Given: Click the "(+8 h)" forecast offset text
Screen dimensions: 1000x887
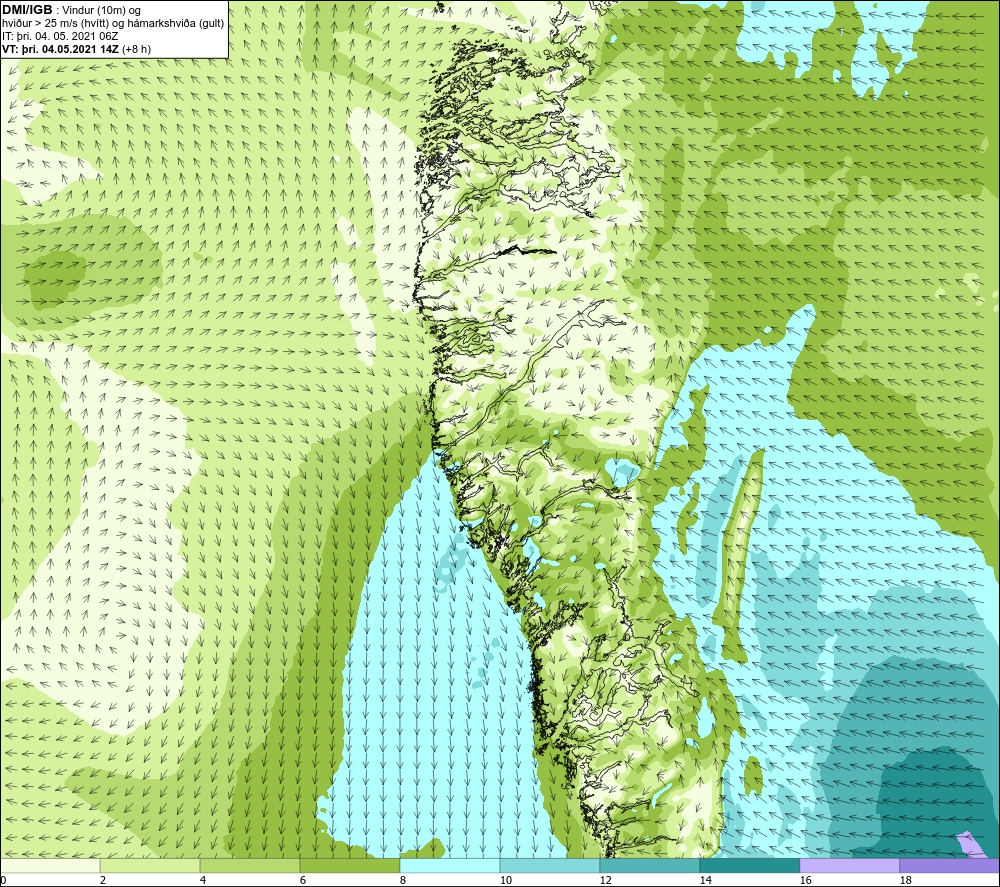Looking at the screenshot, I should [136, 49].
